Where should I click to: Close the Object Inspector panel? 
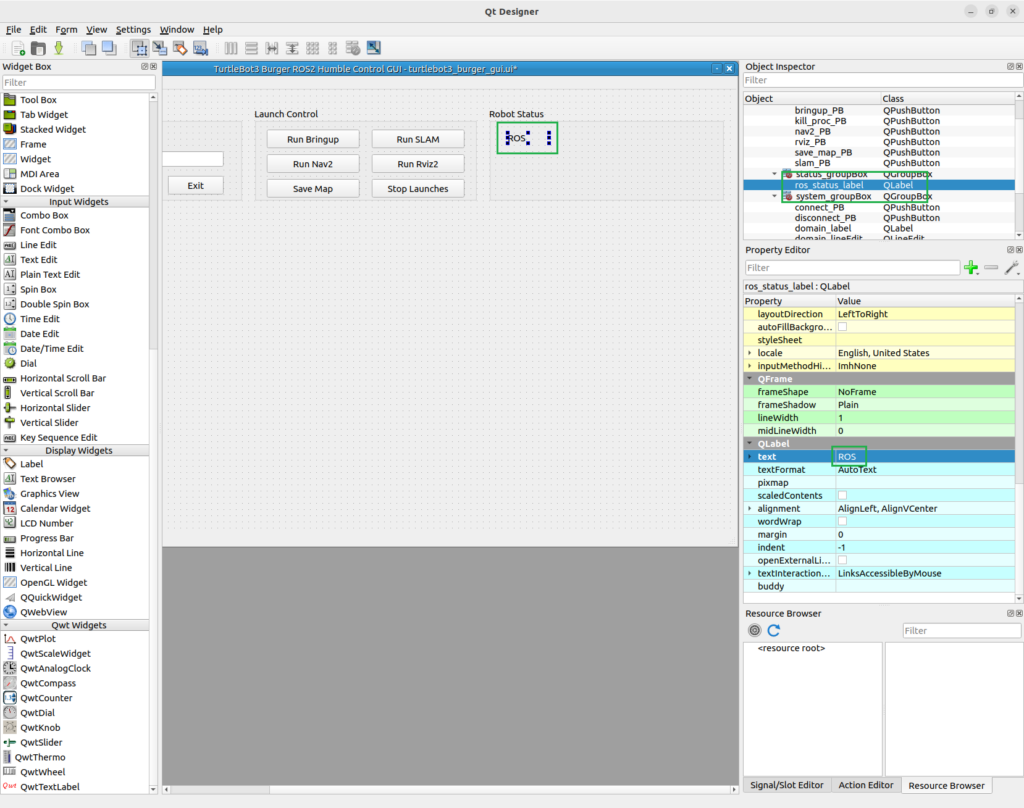point(1019,67)
